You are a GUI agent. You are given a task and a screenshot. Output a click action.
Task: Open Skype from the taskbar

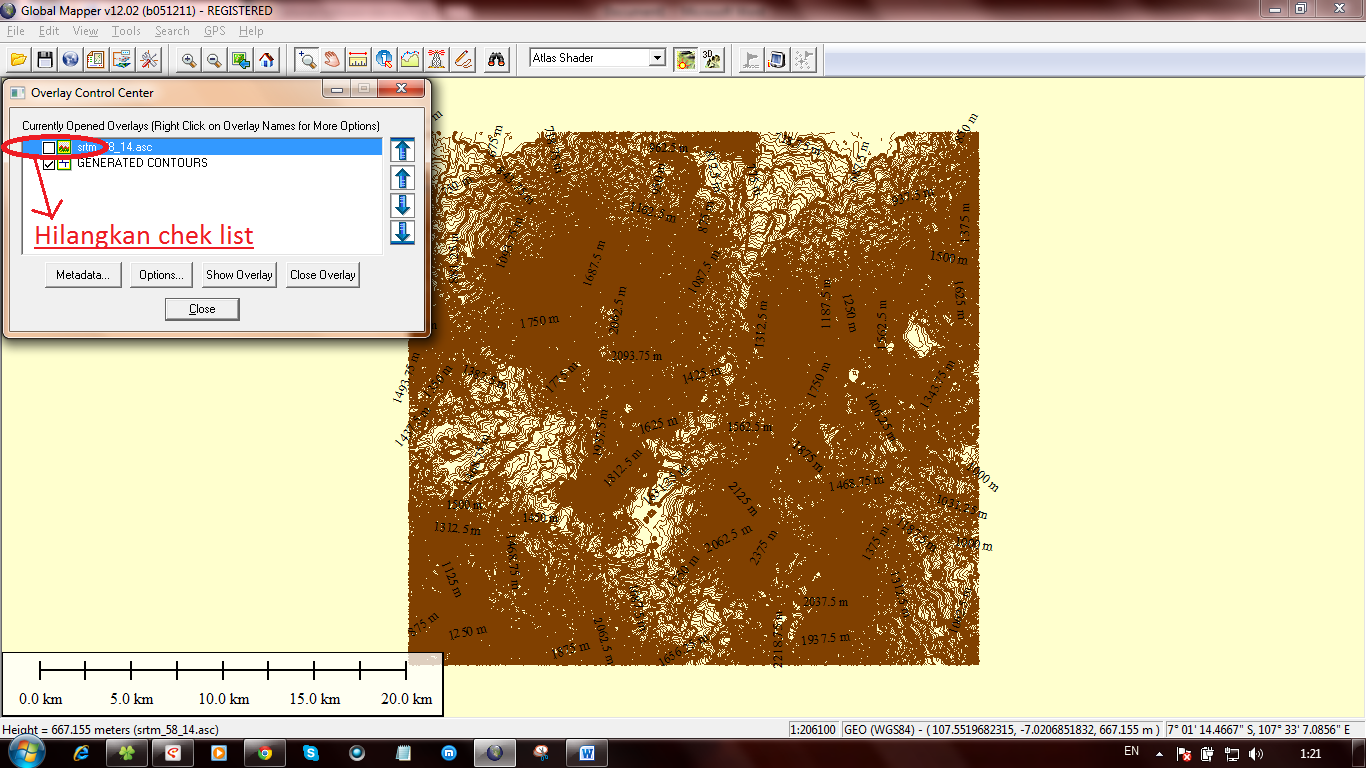click(x=311, y=753)
